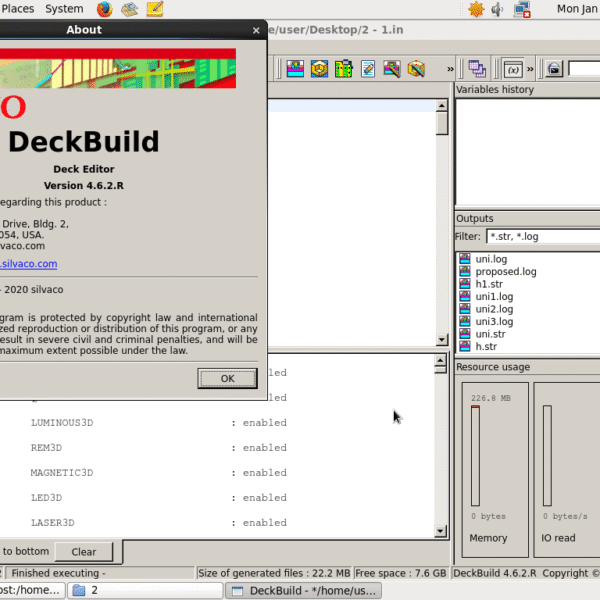Click "Version 4.6.2.R" in About dialog
600x600 pixels.
pos(84,186)
